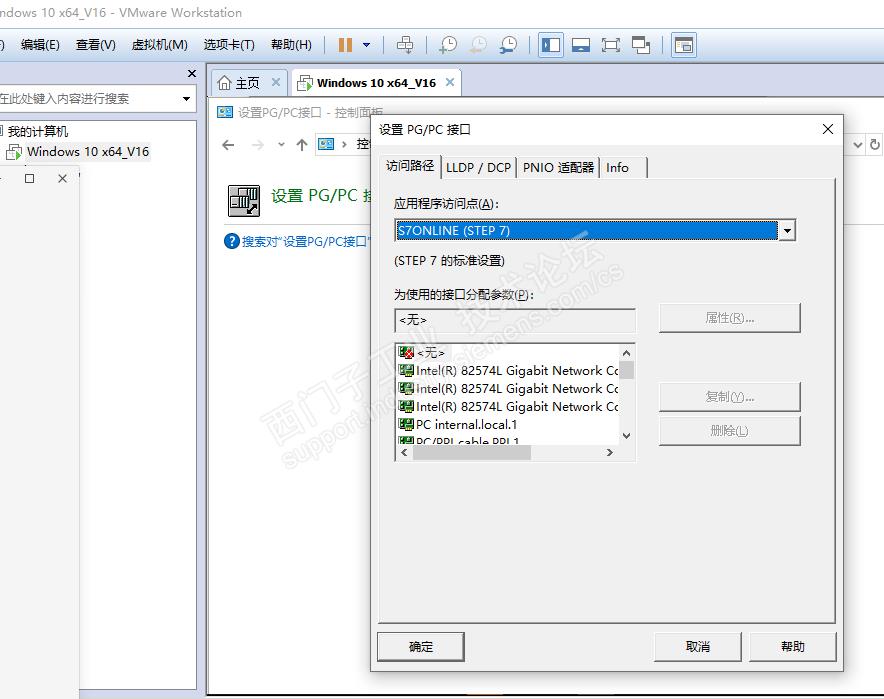The image size is (884, 699).
Task: Select Windows 10 x64_V16 in library tree
Action: [88, 152]
